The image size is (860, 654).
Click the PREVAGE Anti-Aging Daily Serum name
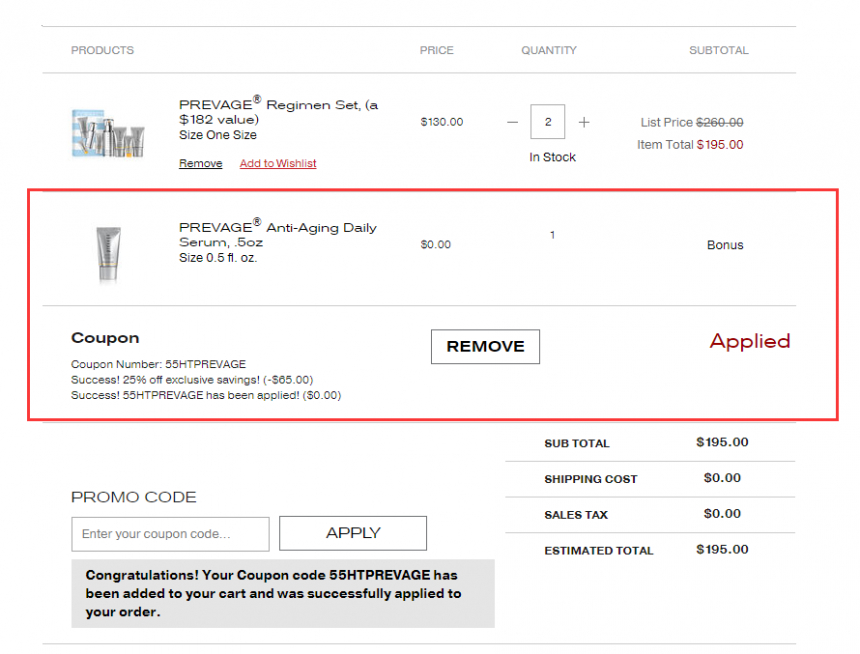[x=278, y=234]
